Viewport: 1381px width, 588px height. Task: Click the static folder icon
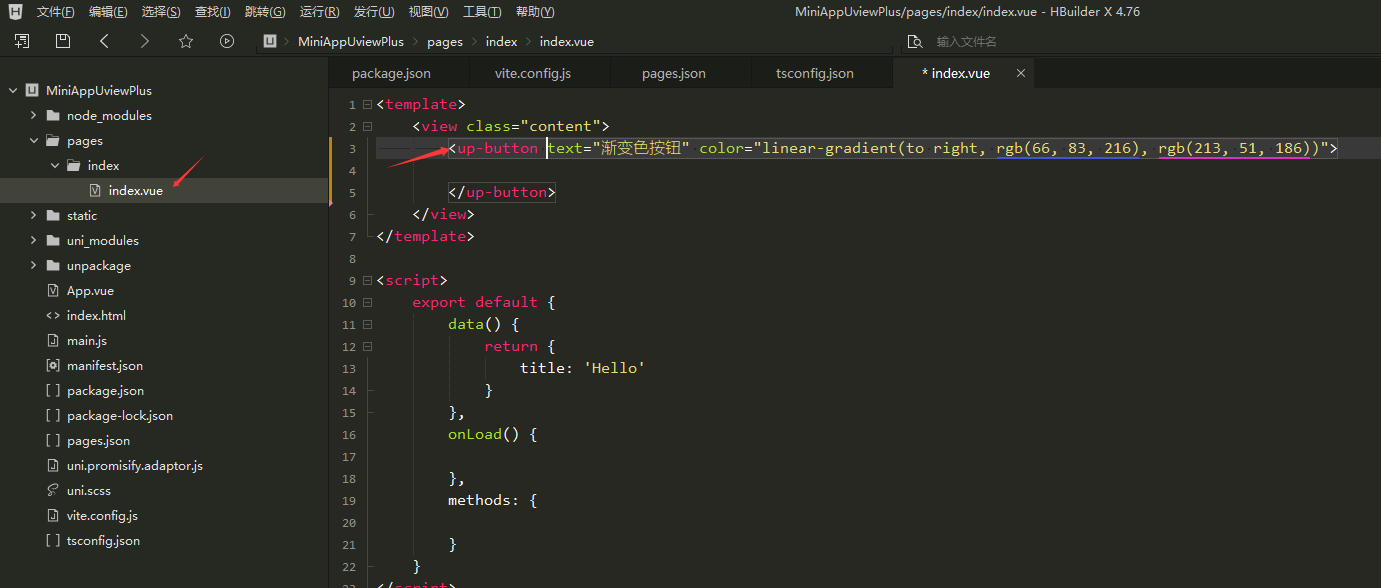coord(53,215)
